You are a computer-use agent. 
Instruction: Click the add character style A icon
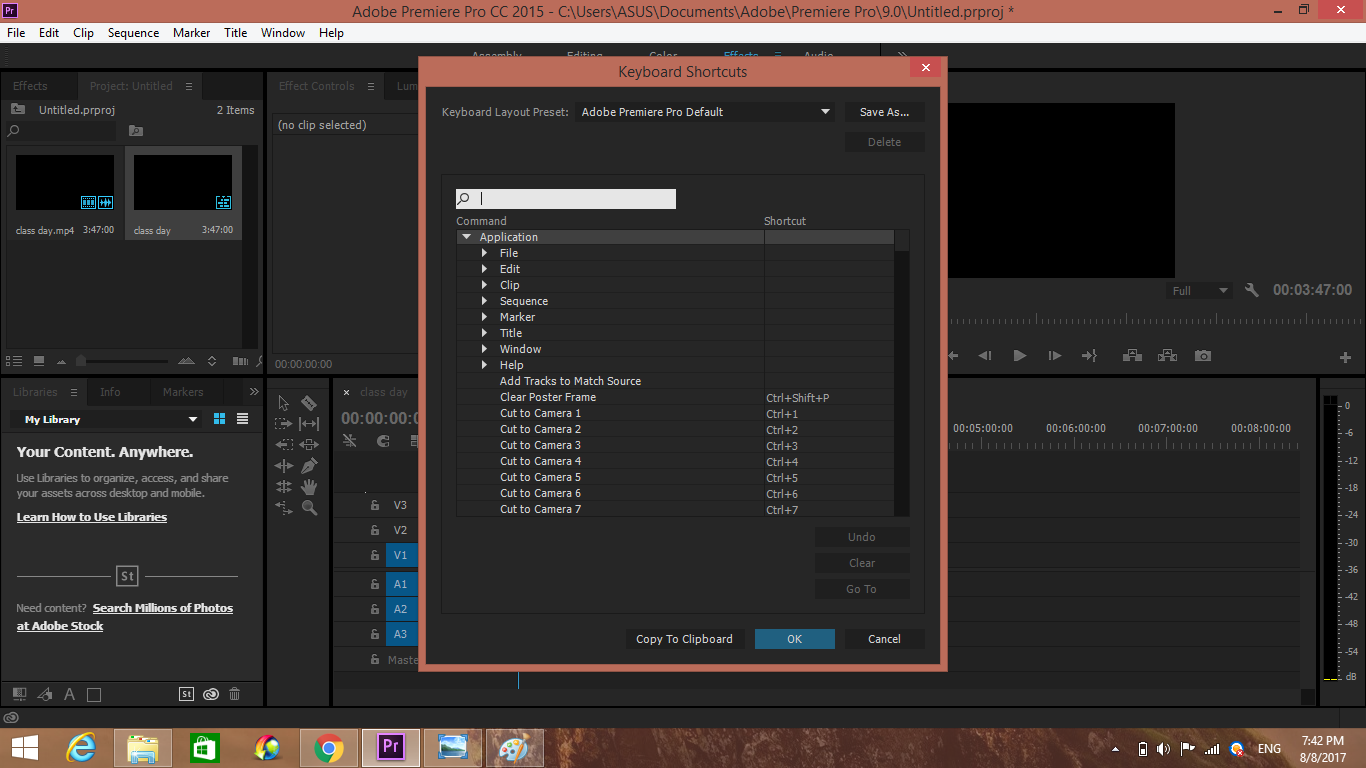(69, 694)
